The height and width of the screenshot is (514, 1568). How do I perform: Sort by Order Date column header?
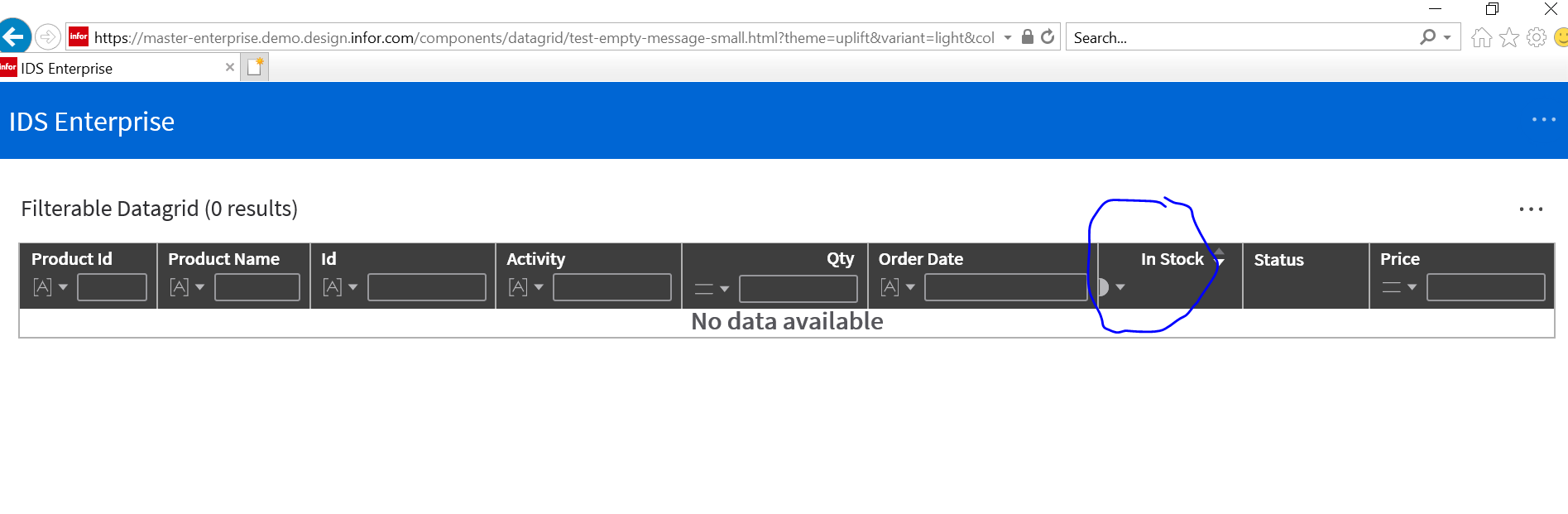[920, 259]
